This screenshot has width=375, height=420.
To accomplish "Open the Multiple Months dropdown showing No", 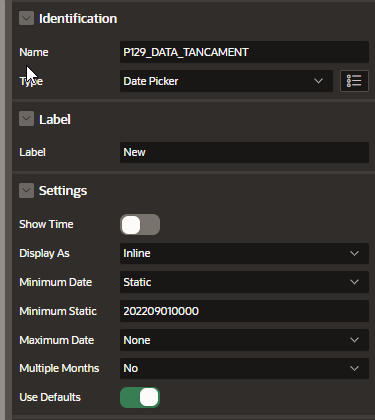I will (244, 368).
